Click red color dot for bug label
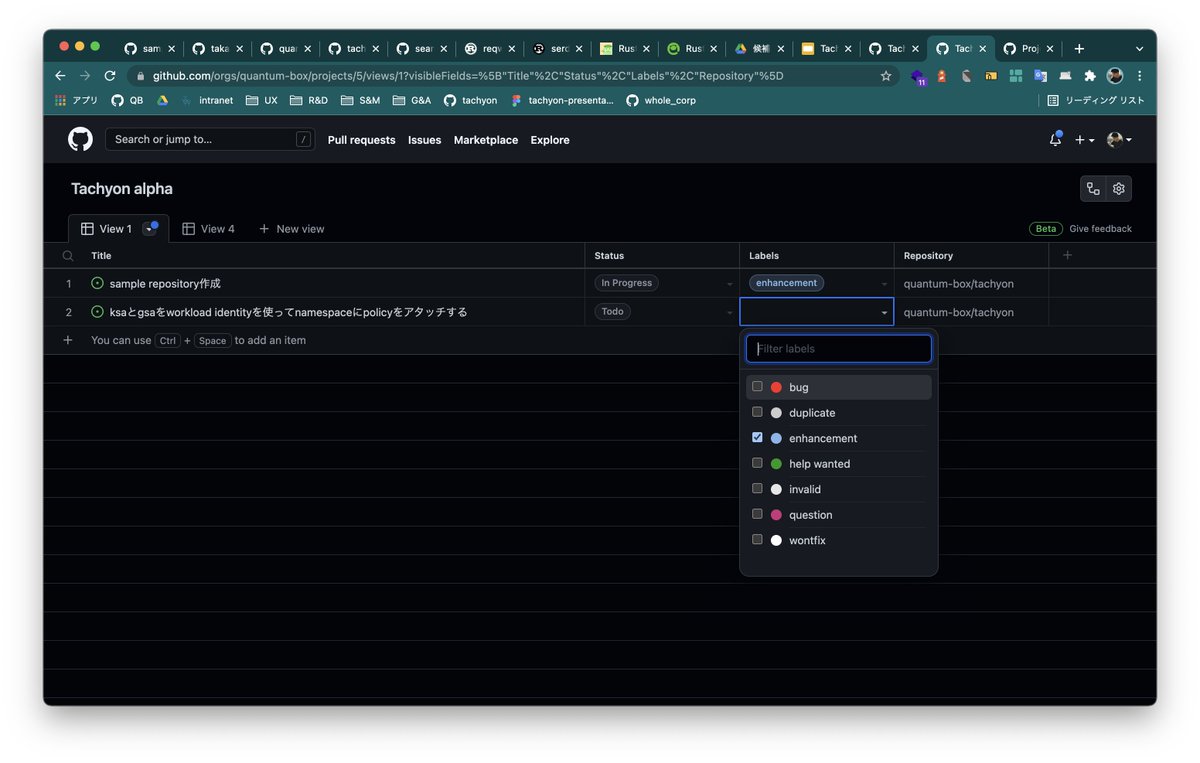1200x763 pixels. click(776, 387)
